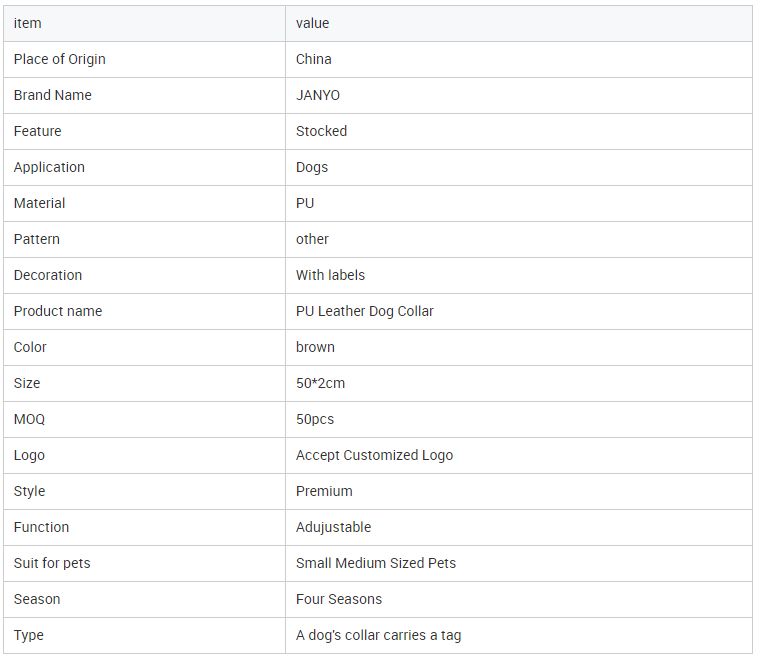Viewport: 761px width, 659px height.
Task: Click the 'Small Medium Sized Pets' value
Action: point(376,563)
